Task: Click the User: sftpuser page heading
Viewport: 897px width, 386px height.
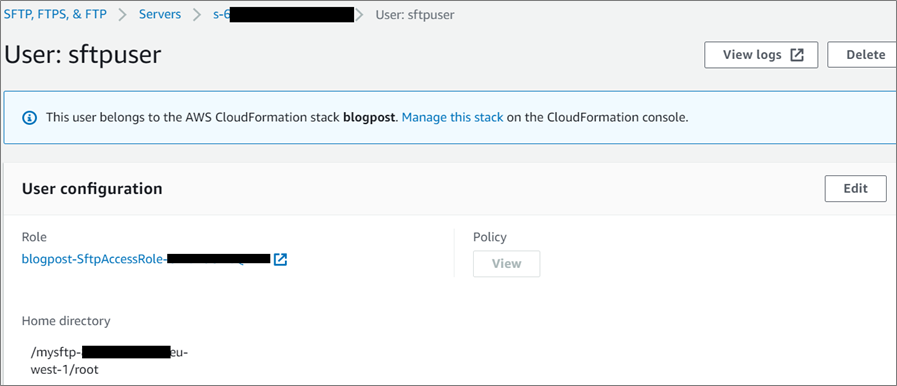Action: tap(83, 55)
